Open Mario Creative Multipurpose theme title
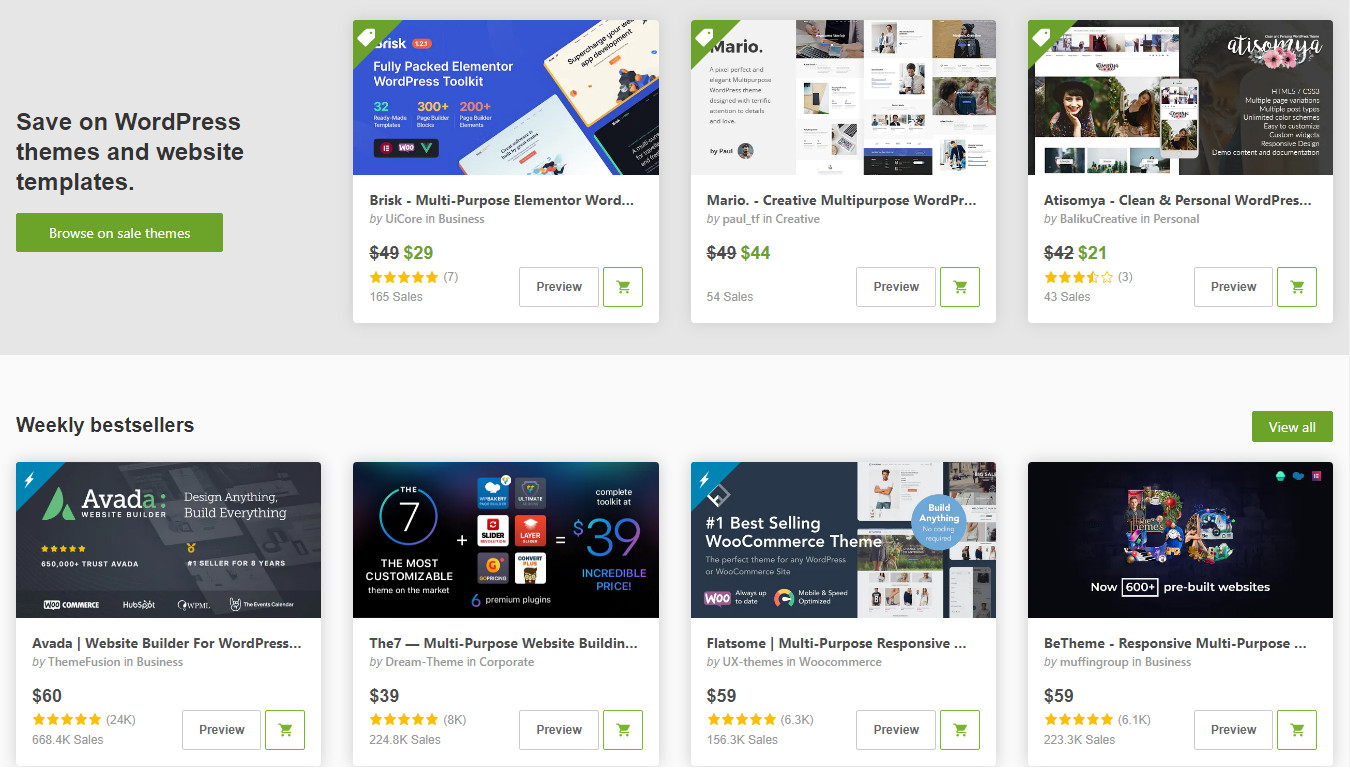The width and height of the screenshot is (1350, 768). 841,200
